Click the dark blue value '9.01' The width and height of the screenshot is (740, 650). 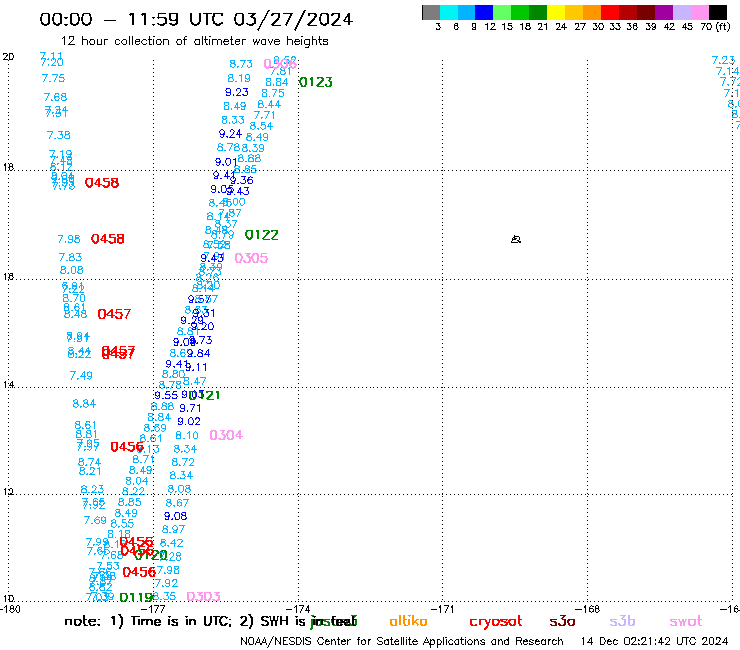coord(226,162)
